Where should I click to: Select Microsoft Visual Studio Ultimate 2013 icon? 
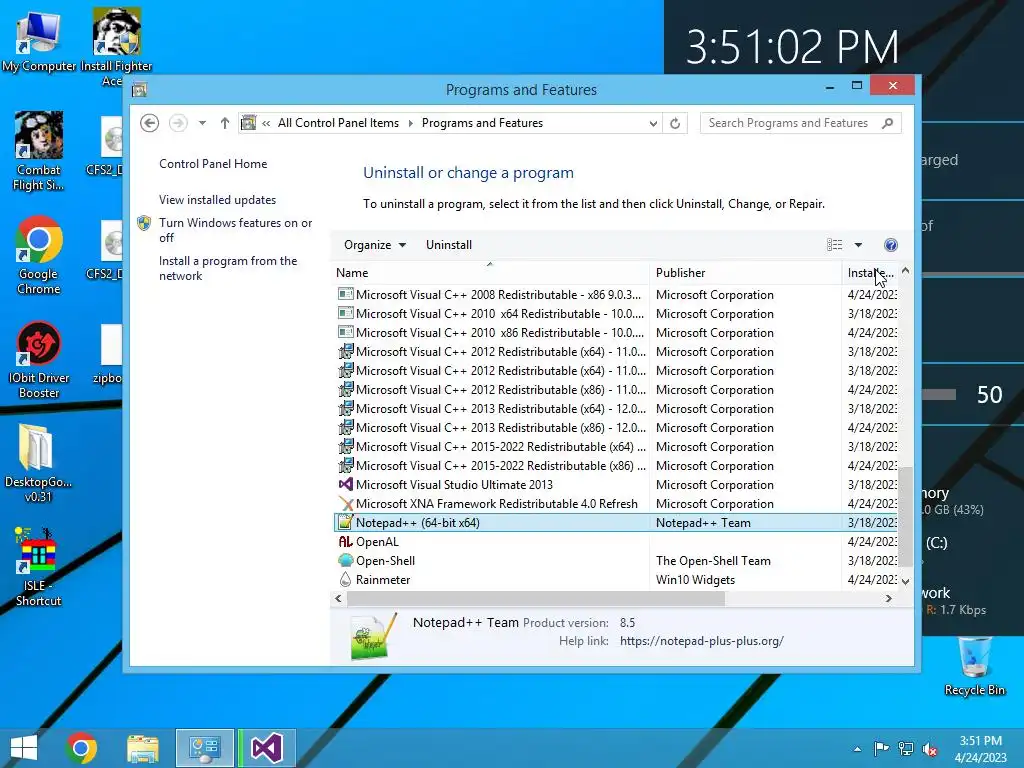pos(345,485)
